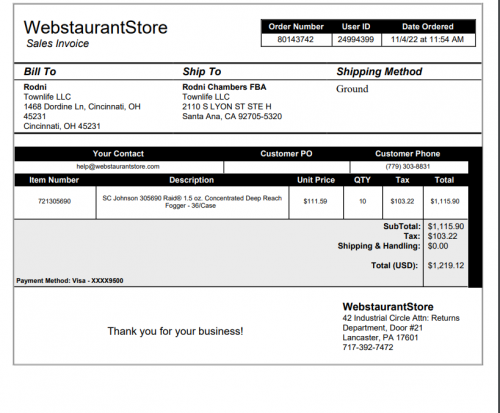Select the Ground shipping method value
Screen dimensions: 500x413
click(x=352, y=89)
